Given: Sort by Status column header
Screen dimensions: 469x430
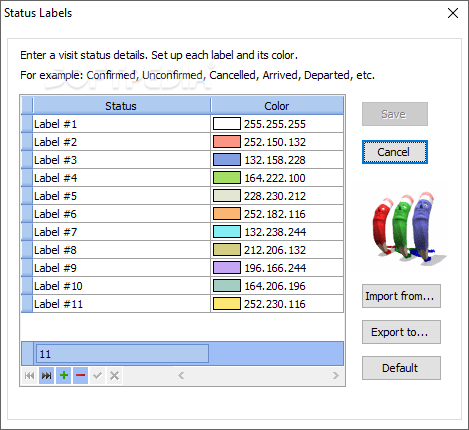Looking at the screenshot, I should click(122, 106).
